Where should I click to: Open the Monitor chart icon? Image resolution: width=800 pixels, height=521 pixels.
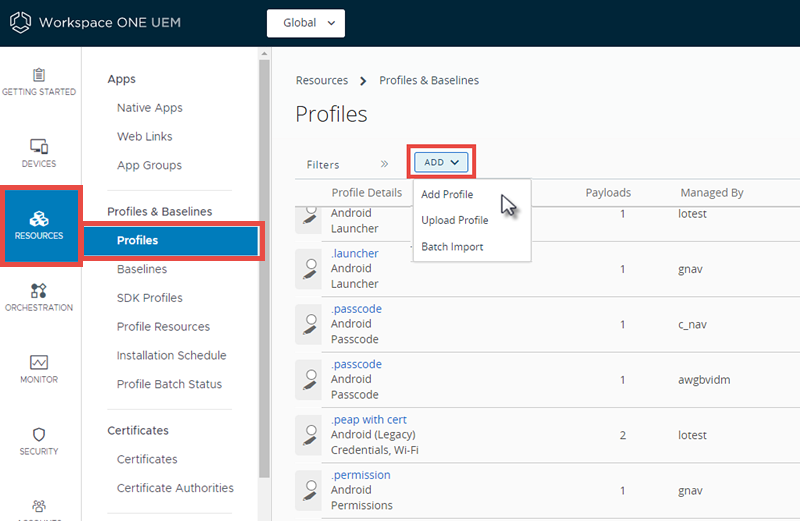[x=39, y=362]
